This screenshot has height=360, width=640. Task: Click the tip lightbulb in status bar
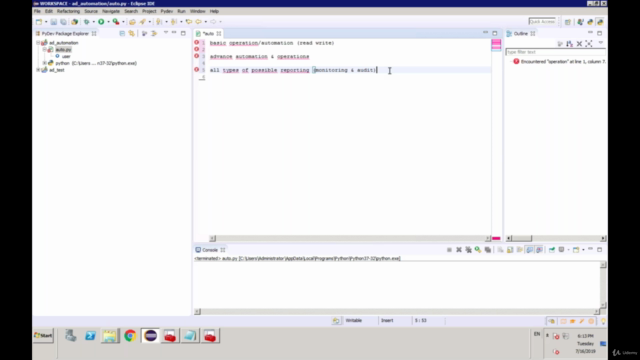pos(603,321)
